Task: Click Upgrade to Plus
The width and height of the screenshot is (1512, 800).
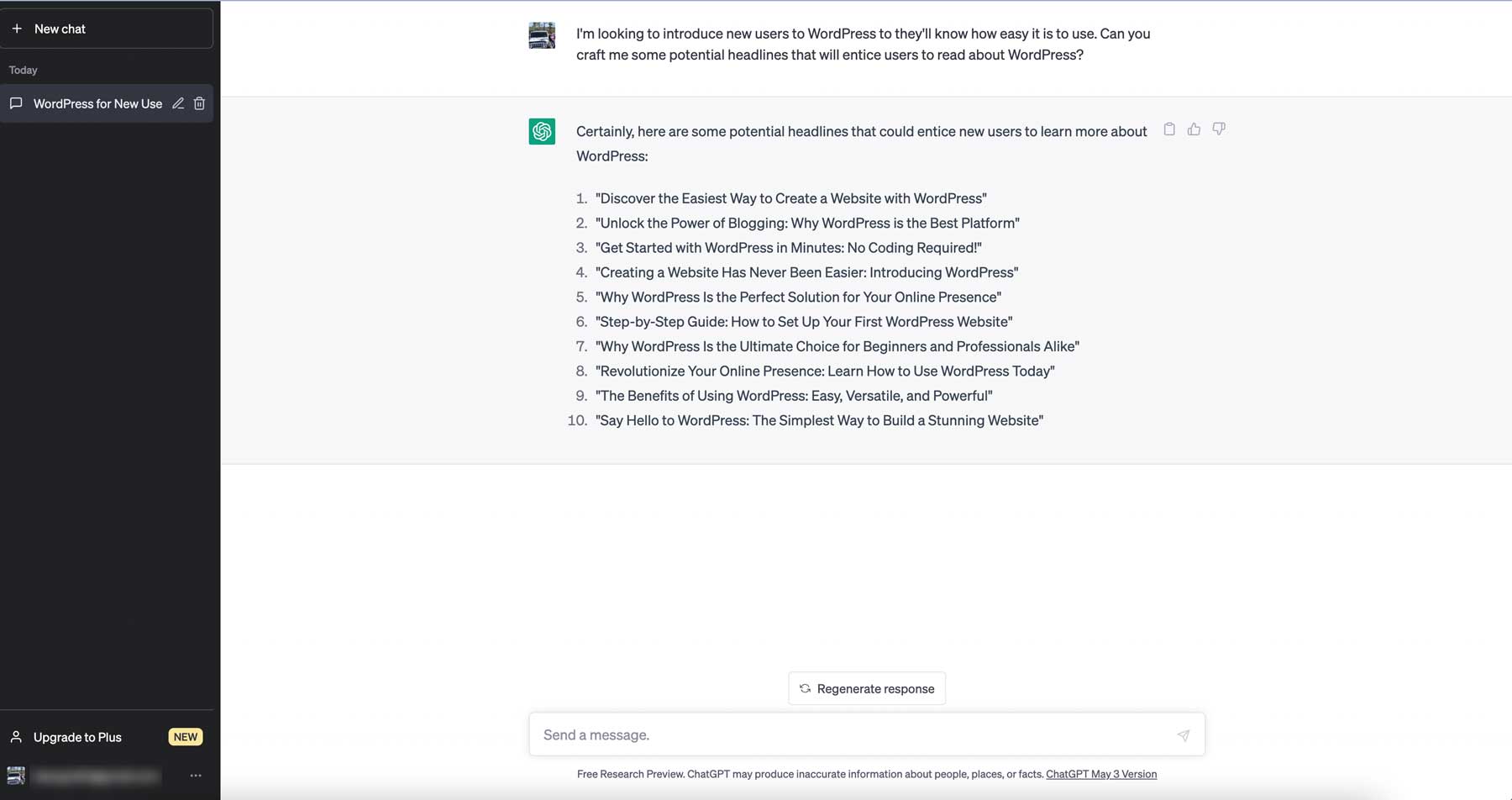Action: click(76, 737)
